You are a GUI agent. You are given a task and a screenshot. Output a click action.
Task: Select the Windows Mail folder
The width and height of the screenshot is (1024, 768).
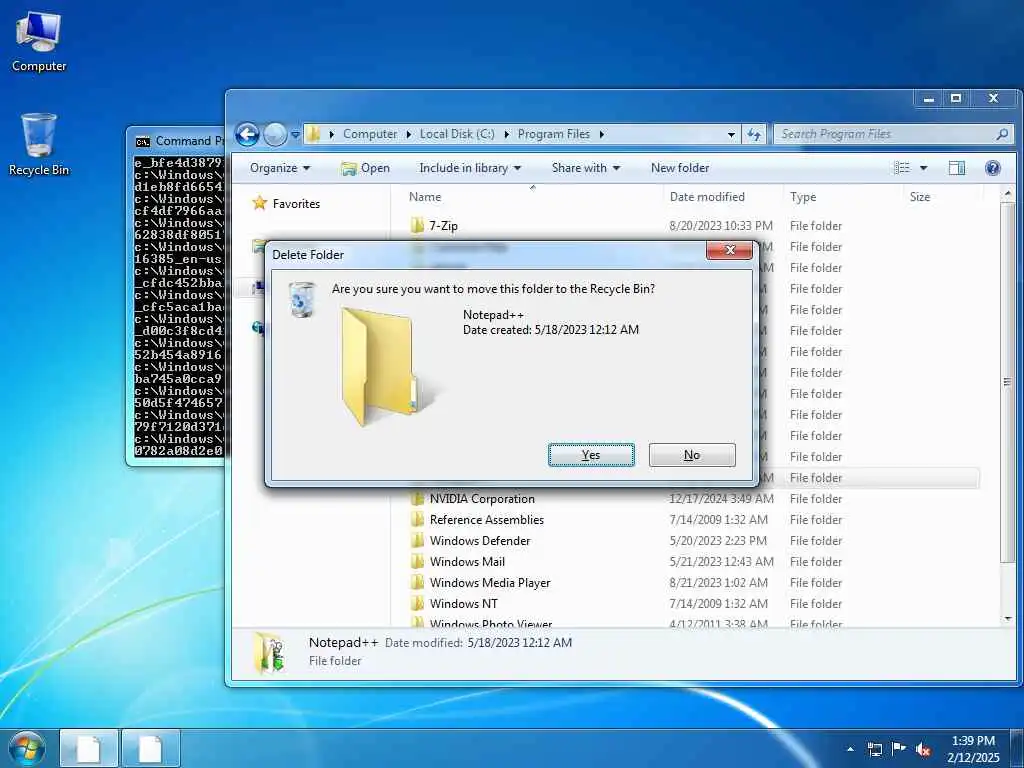click(x=467, y=562)
